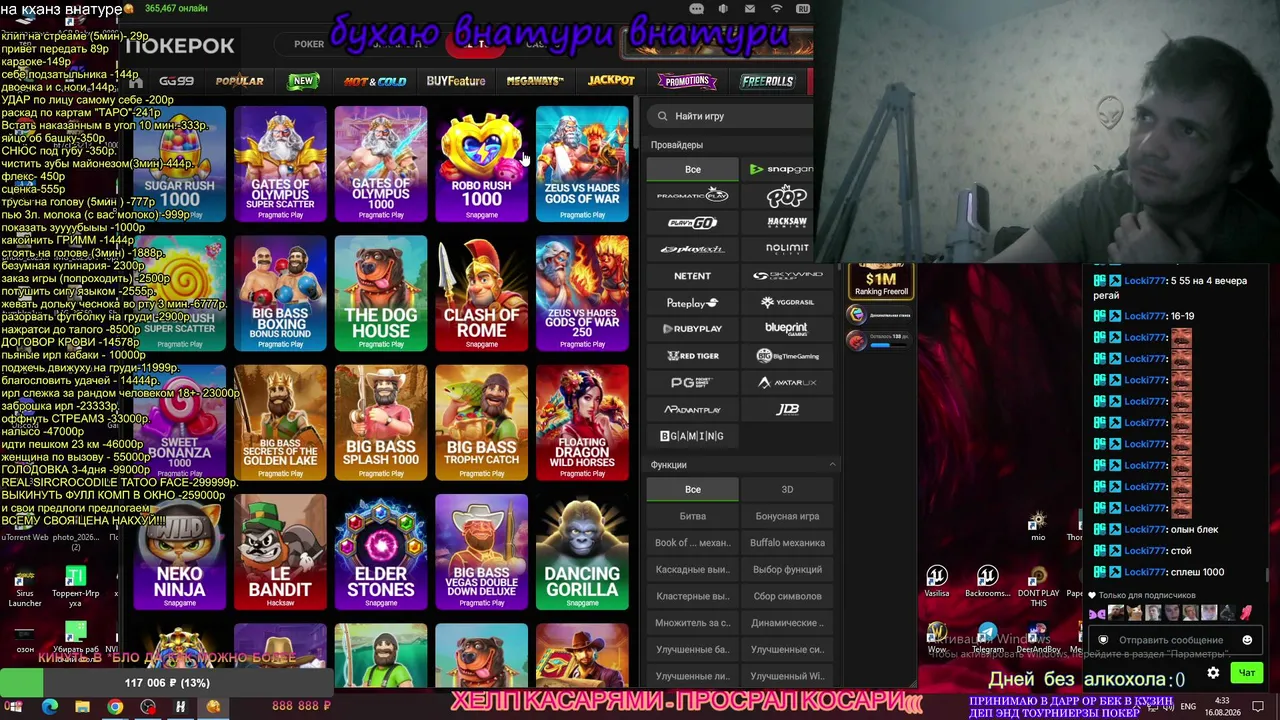Filter by the BGaming provider logo
1280x720 pixels.
692,436
